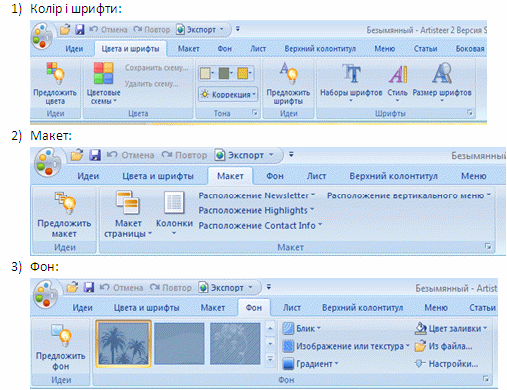Expand the Коррекция dropdown in Тона group
Image resolution: width=507 pixels, height=390 pixels.
point(228,94)
